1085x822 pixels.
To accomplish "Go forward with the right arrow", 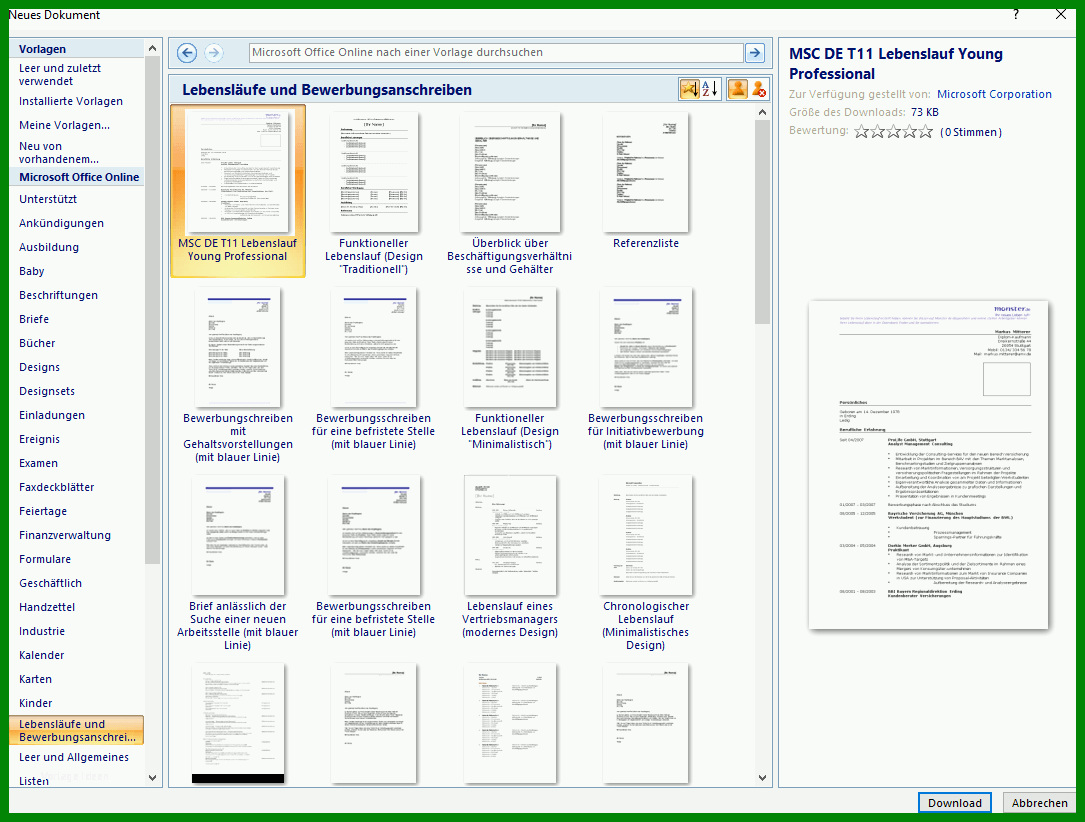I will [x=214, y=53].
